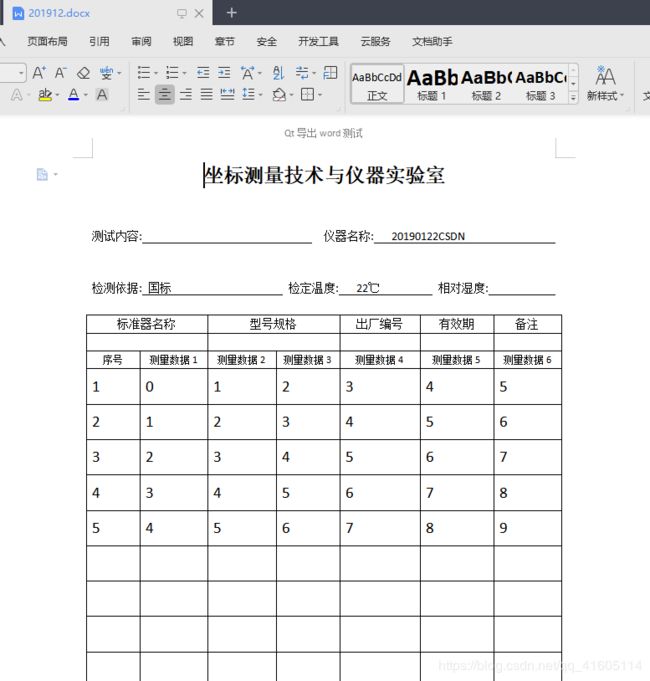The height and width of the screenshot is (681, 650).
Task: Apply bulleted list icon
Action: point(144,73)
